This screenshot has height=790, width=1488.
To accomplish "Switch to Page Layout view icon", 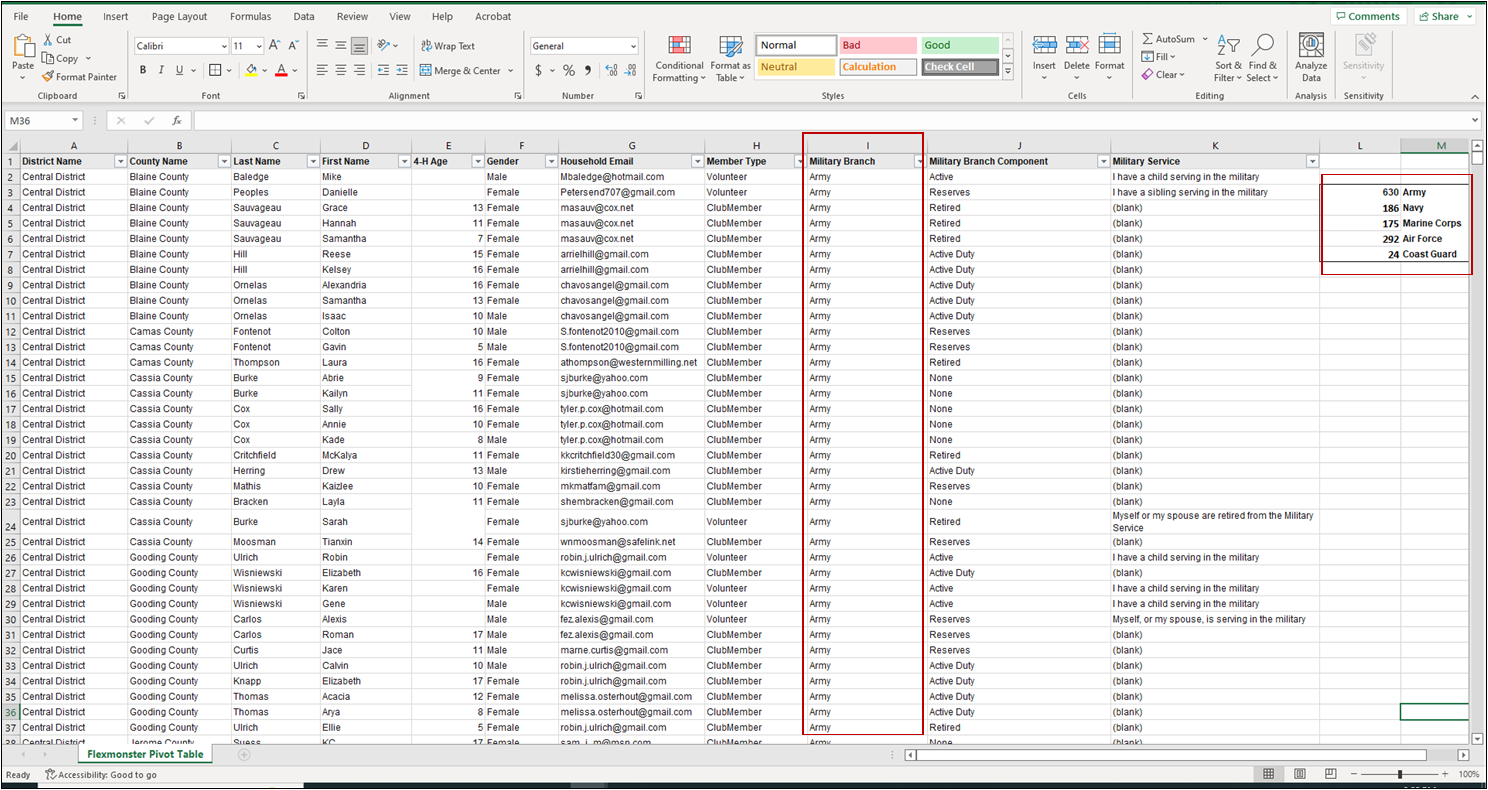I will point(1300,775).
